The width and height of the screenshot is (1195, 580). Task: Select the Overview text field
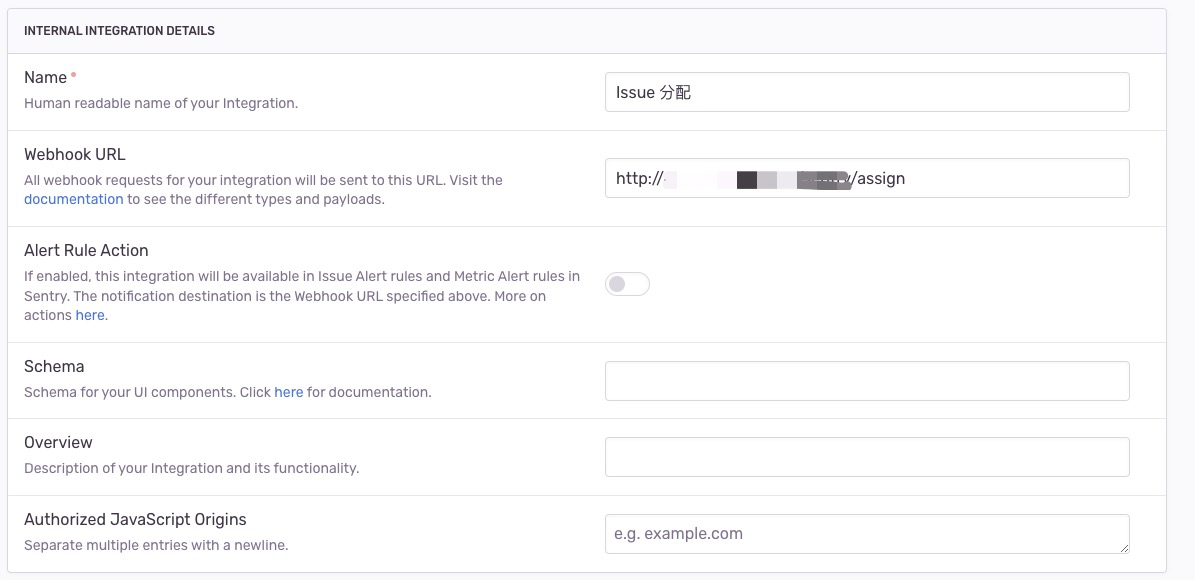[866, 457]
